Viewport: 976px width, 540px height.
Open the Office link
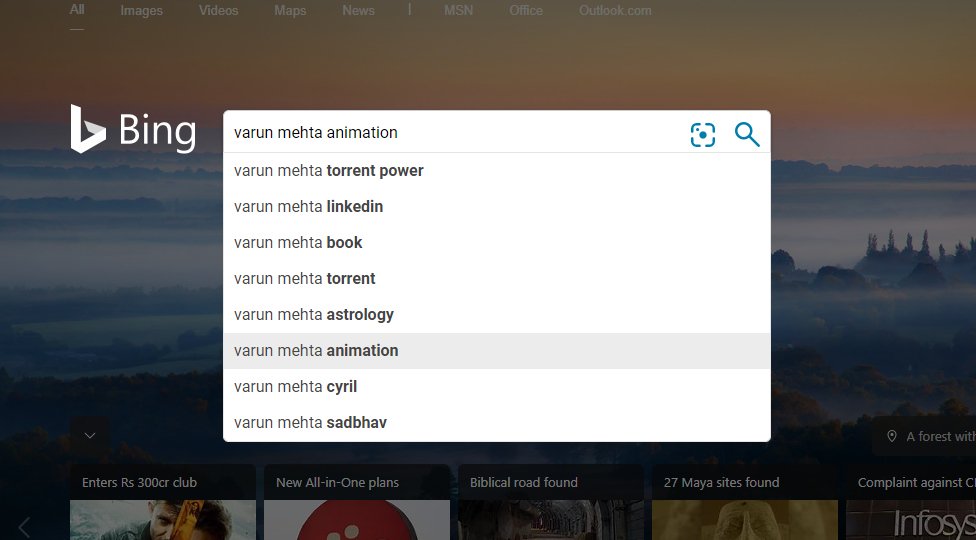click(526, 11)
